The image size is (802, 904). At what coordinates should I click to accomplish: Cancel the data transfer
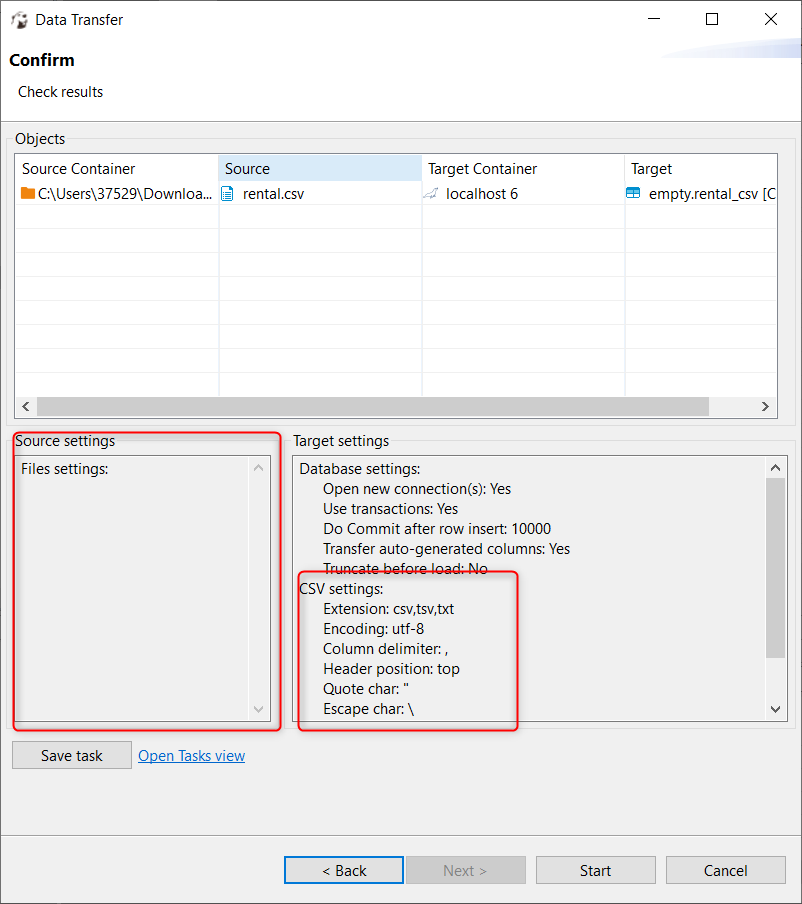[x=725, y=870]
